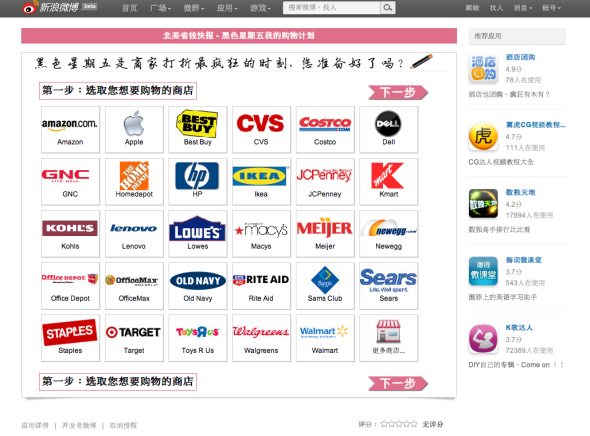Pick the IKEA store tile

point(261,182)
